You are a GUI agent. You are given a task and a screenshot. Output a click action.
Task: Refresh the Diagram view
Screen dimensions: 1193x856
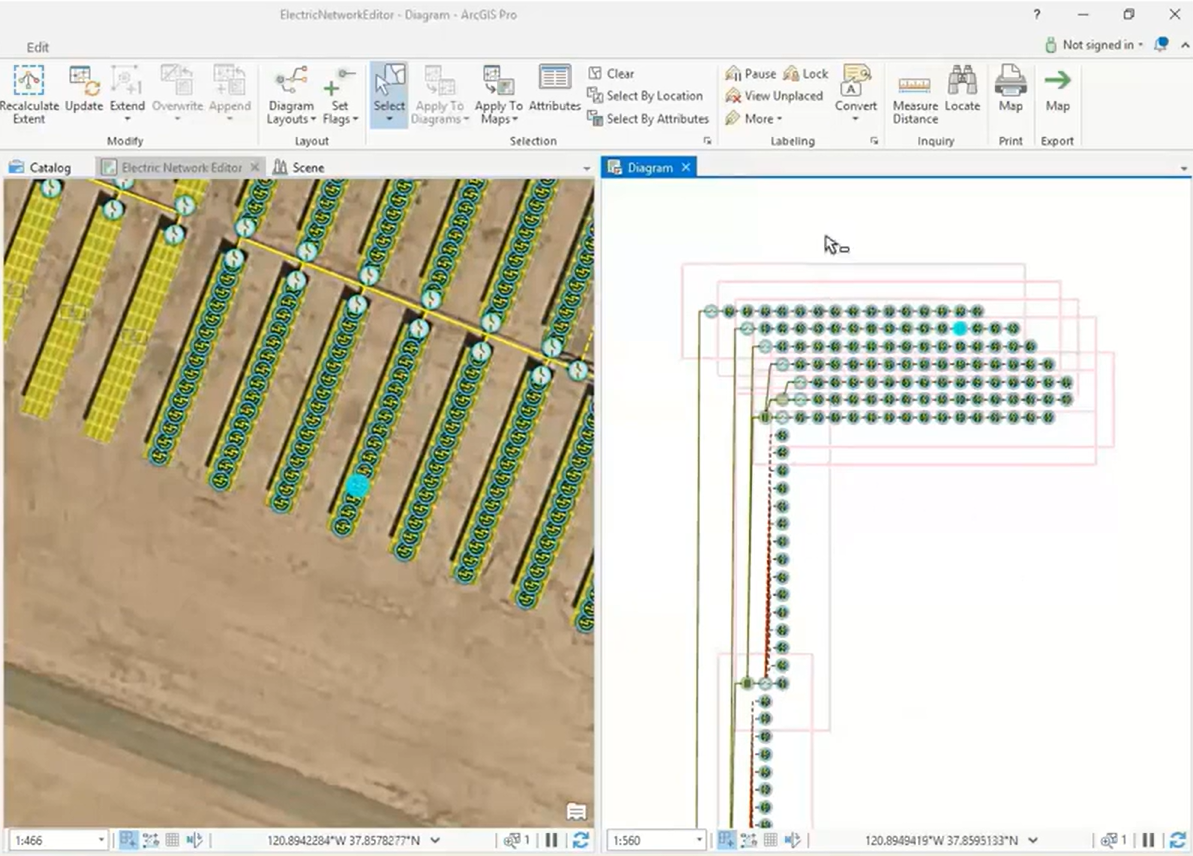coord(1179,841)
